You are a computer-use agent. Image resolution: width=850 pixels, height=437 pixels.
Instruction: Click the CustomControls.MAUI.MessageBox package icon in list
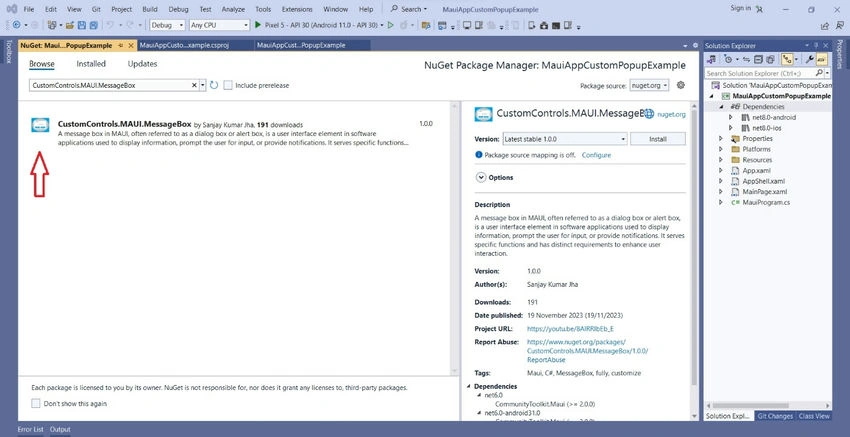pyautogui.click(x=40, y=125)
